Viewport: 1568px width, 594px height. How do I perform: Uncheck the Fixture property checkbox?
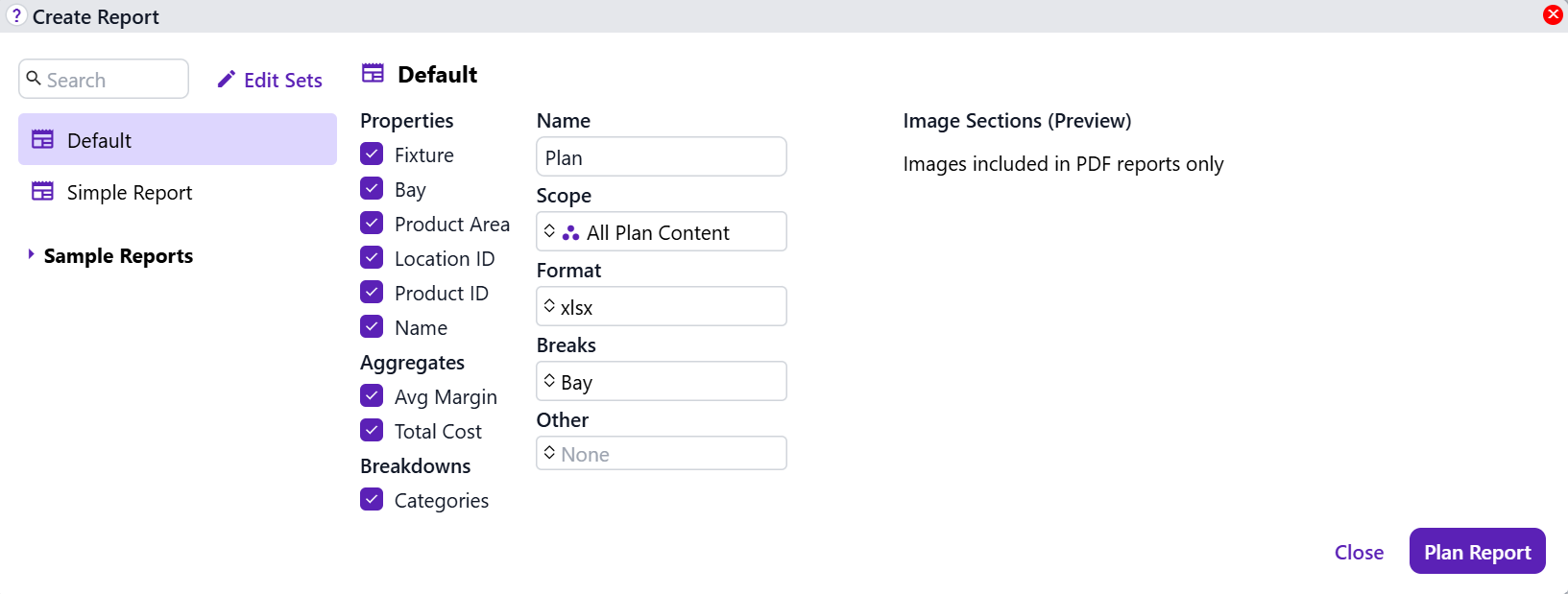tap(372, 154)
